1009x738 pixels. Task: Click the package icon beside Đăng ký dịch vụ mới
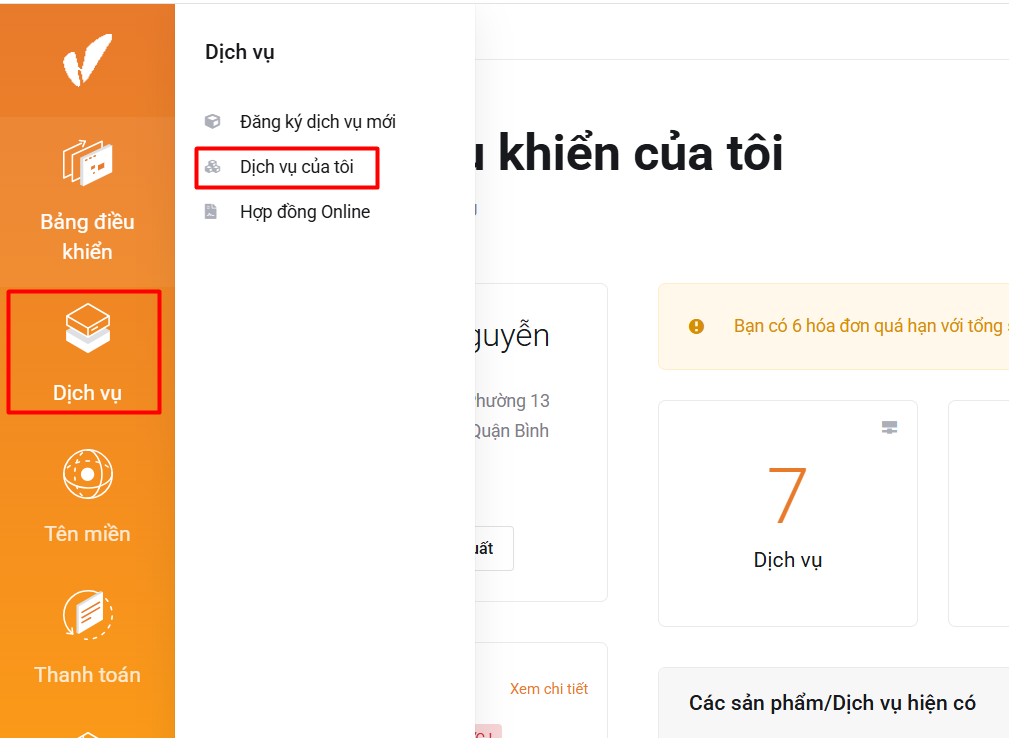(213, 121)
